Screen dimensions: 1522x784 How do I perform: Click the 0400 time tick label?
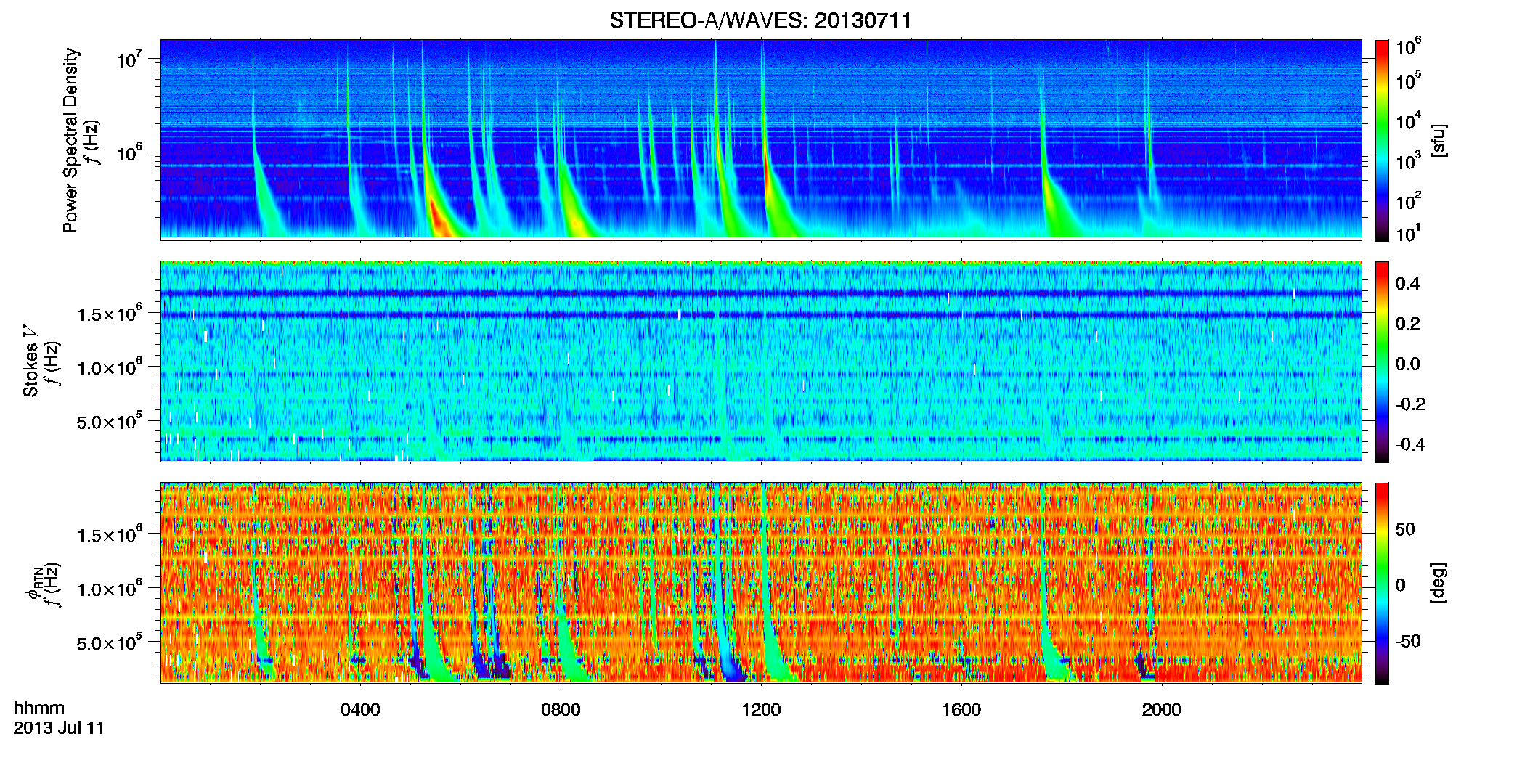(360, 709)
